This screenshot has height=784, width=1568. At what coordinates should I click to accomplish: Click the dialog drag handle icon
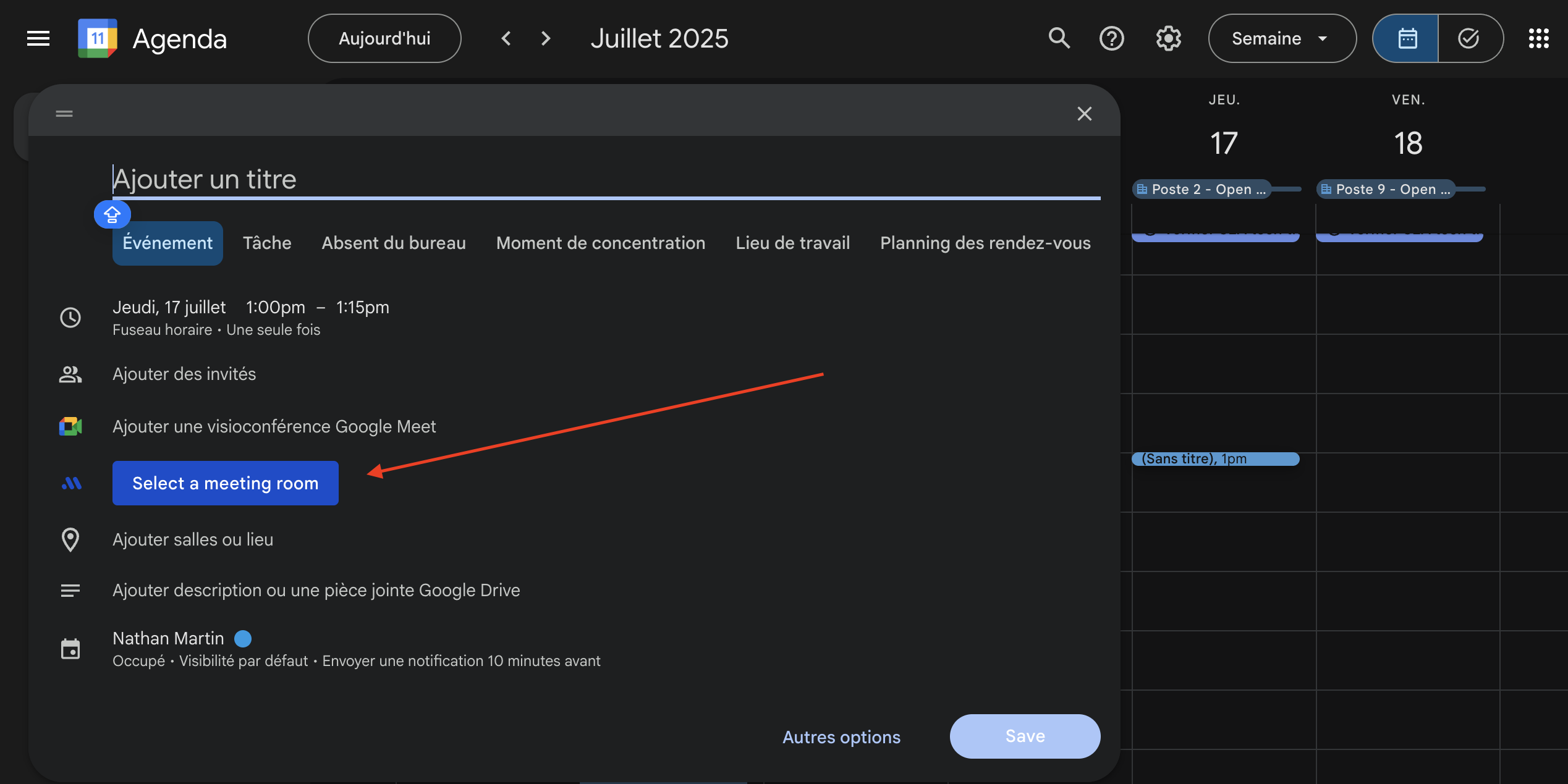[x=64, y=114]
